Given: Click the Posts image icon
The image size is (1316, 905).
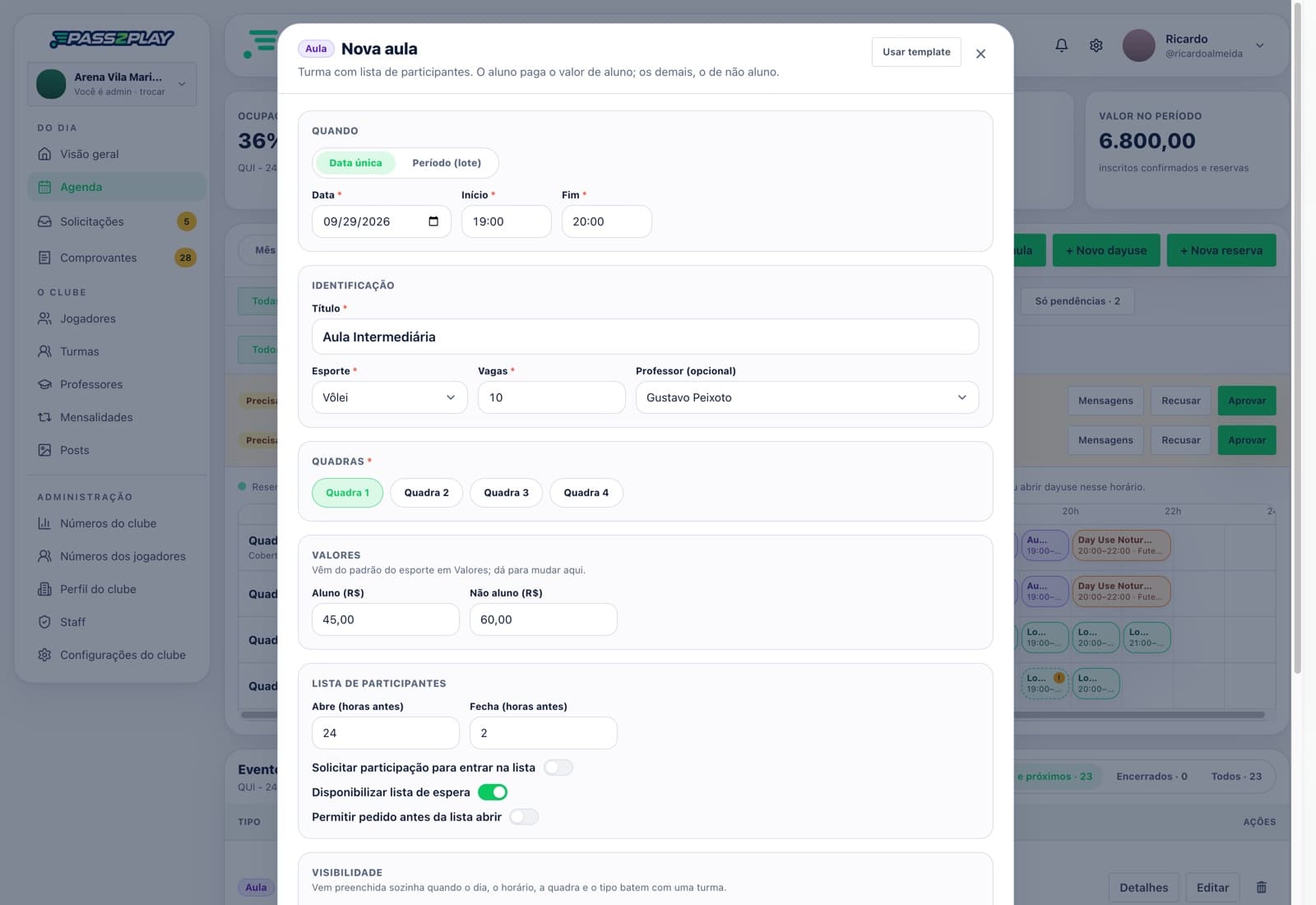Looking at the screenshot, I should (x=44, y=450).
